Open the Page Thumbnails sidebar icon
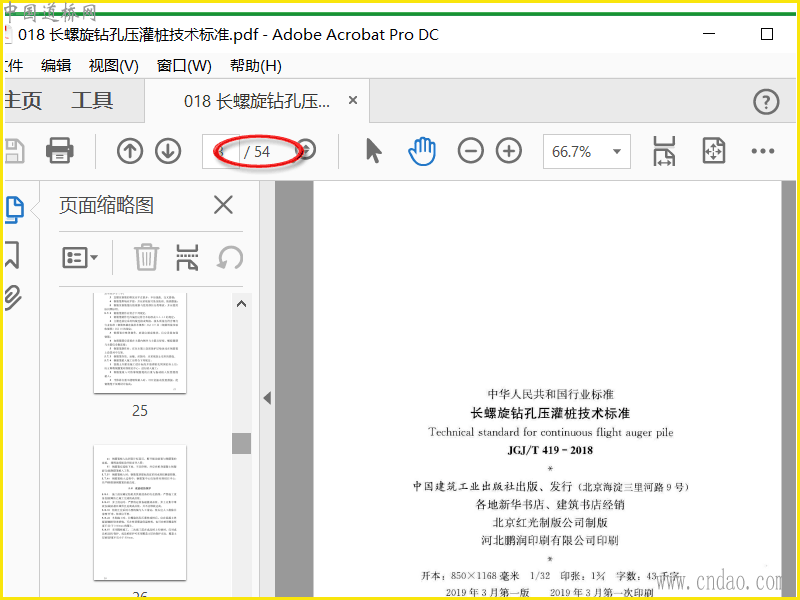800x600 pixels. pos(14,209)
